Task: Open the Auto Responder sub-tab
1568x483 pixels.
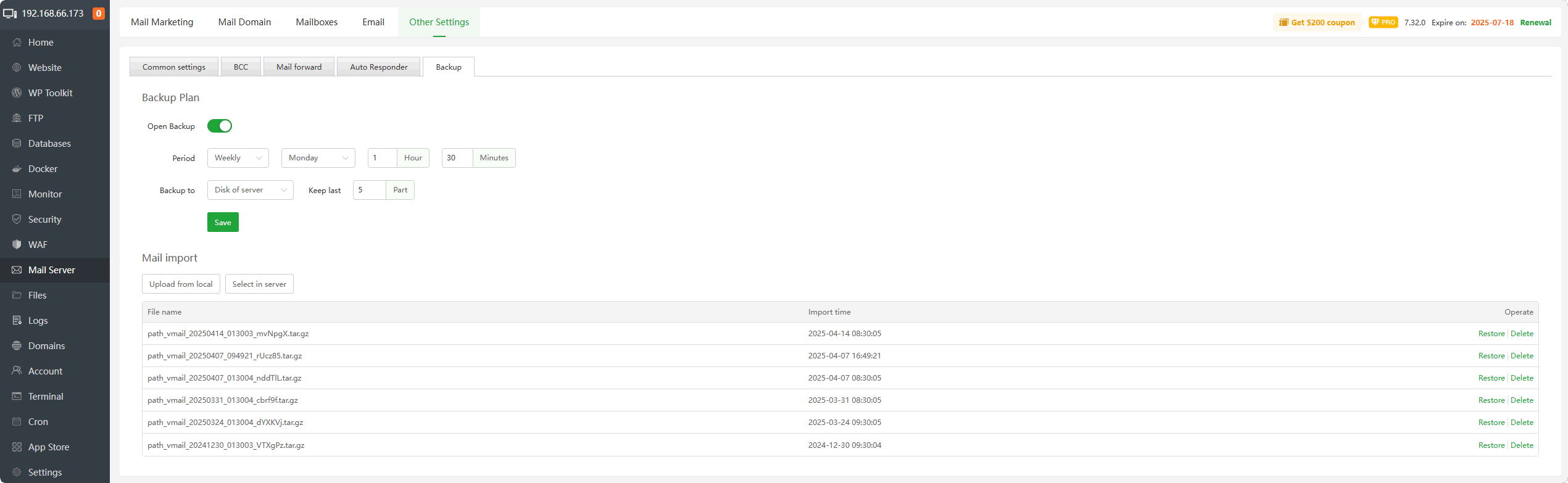Action: coord(379,67)
